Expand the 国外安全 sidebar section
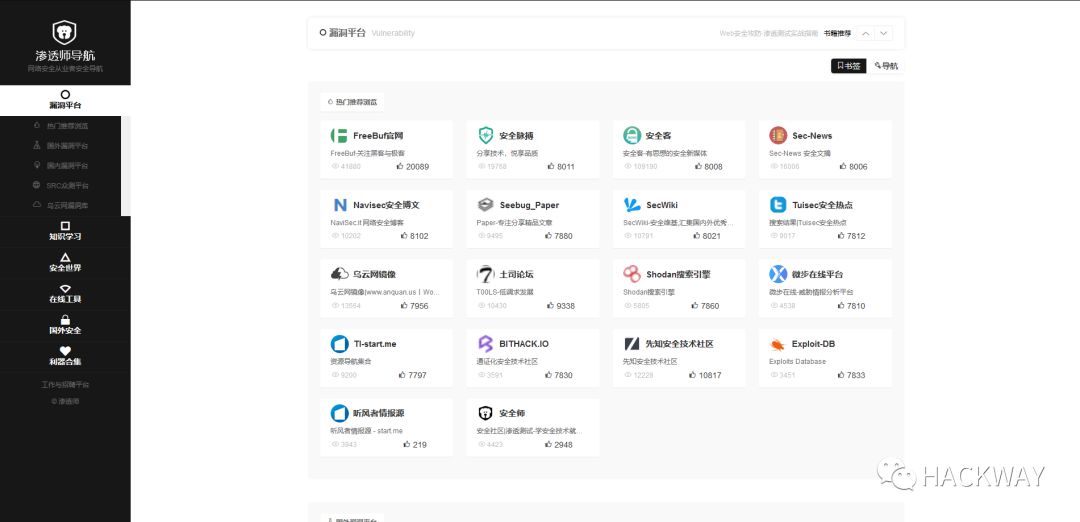The image size is (1080, 522). point(65,325)
